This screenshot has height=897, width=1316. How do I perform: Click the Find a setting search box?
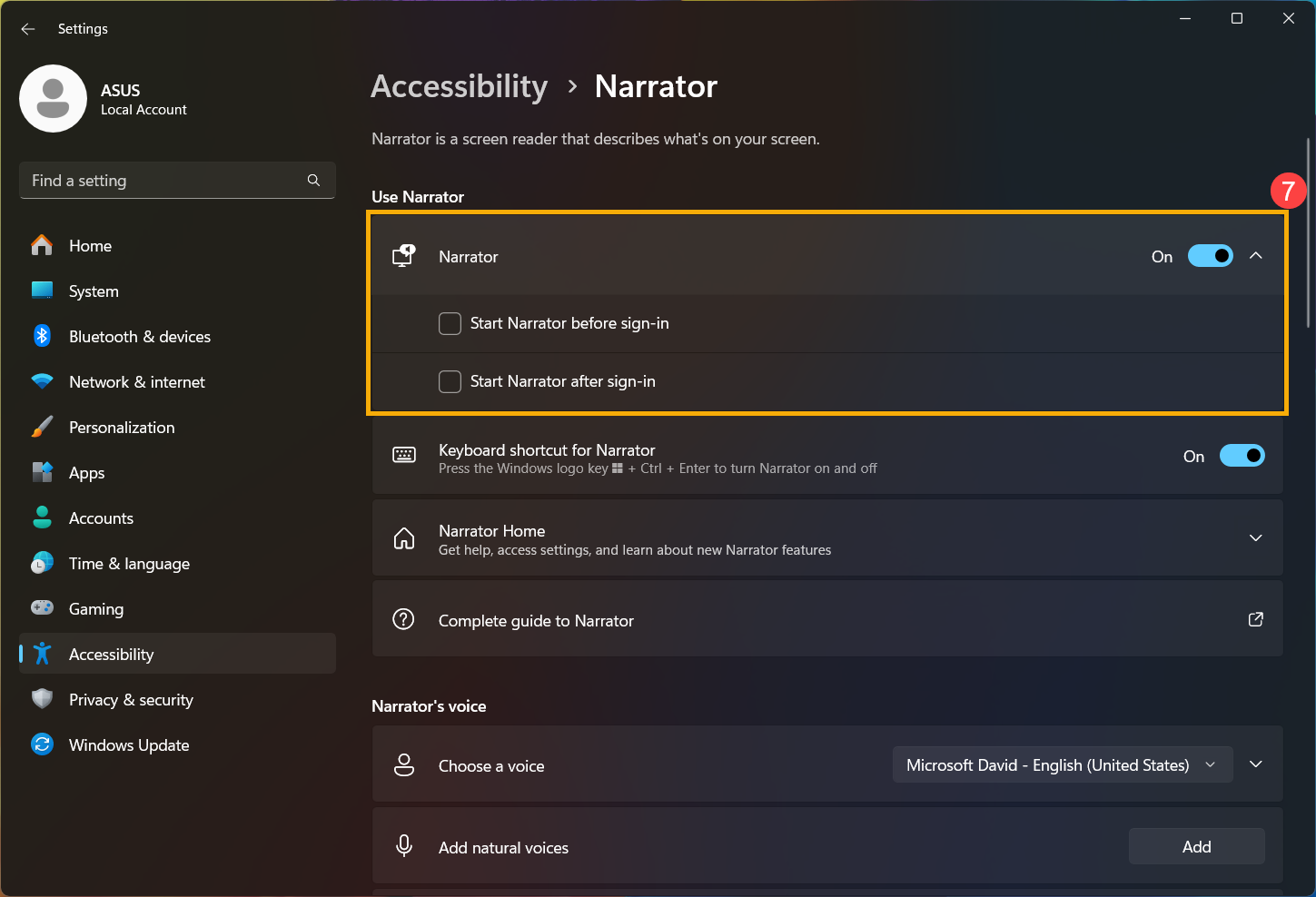[177, 180]
